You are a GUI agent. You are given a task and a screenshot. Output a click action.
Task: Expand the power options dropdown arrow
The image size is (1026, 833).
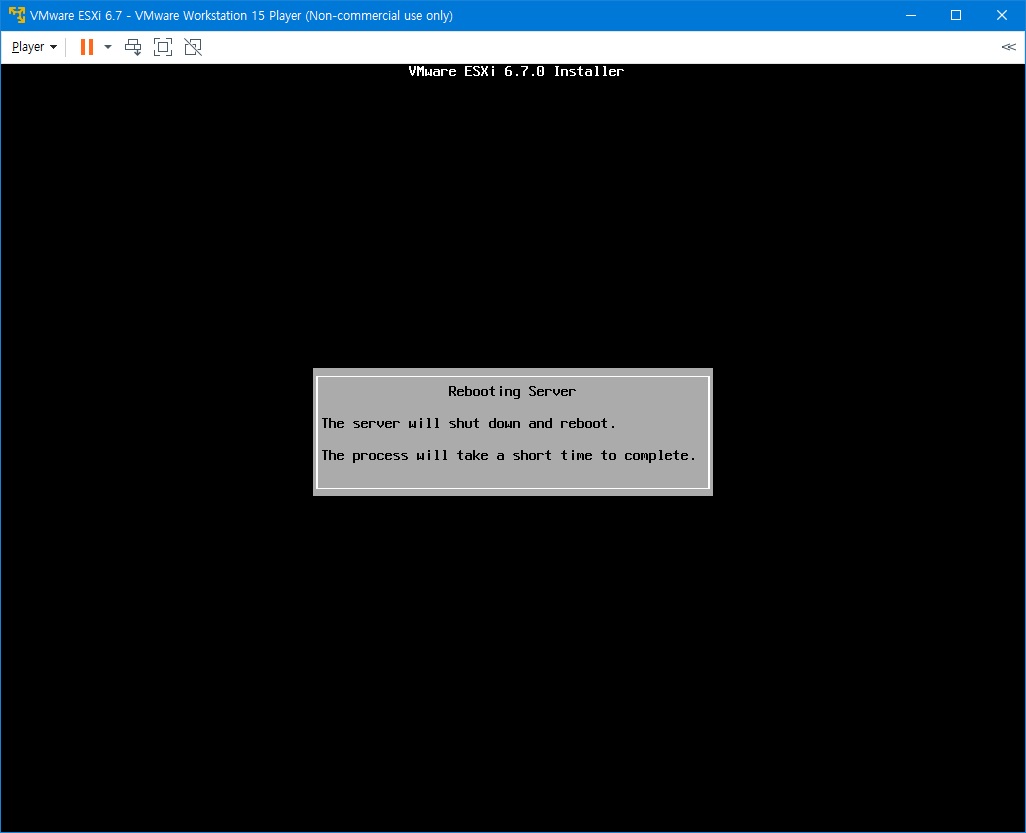[x=108, y=47]
